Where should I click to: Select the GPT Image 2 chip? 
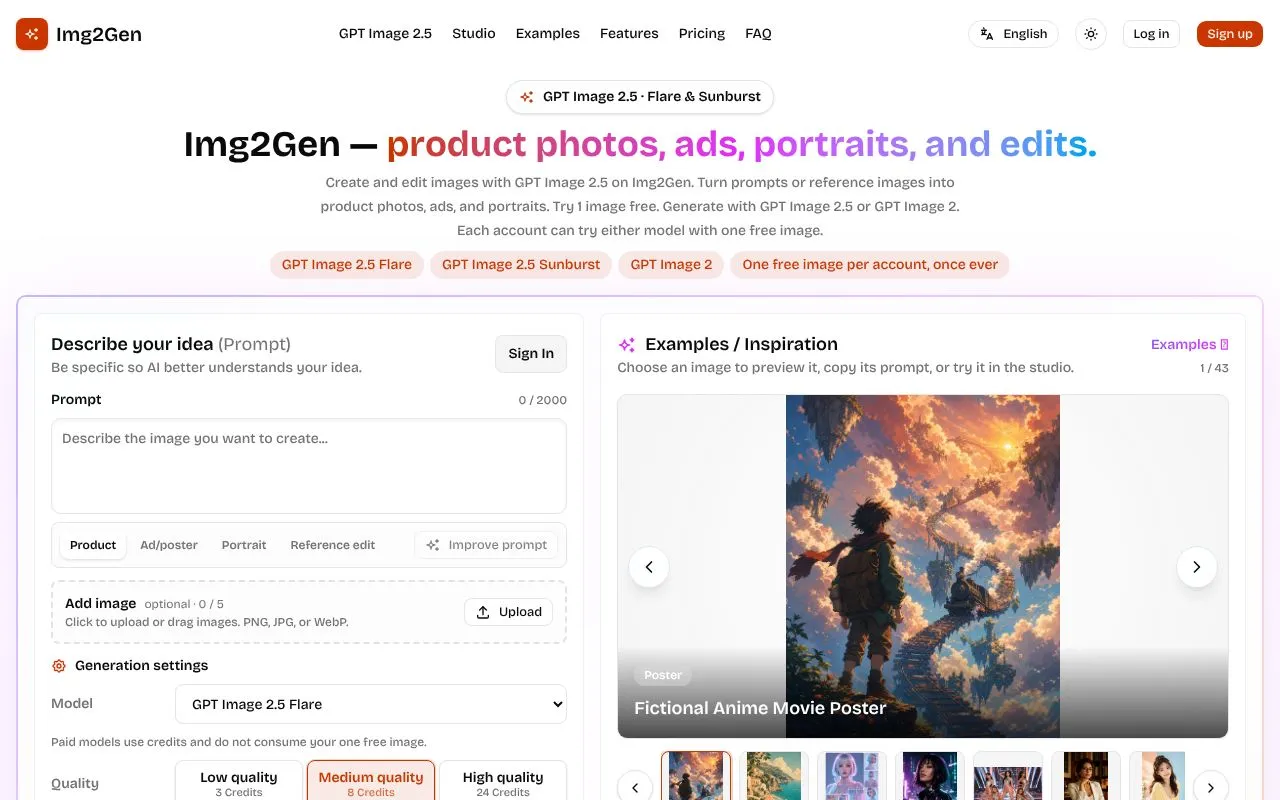(x=671, y=265)
